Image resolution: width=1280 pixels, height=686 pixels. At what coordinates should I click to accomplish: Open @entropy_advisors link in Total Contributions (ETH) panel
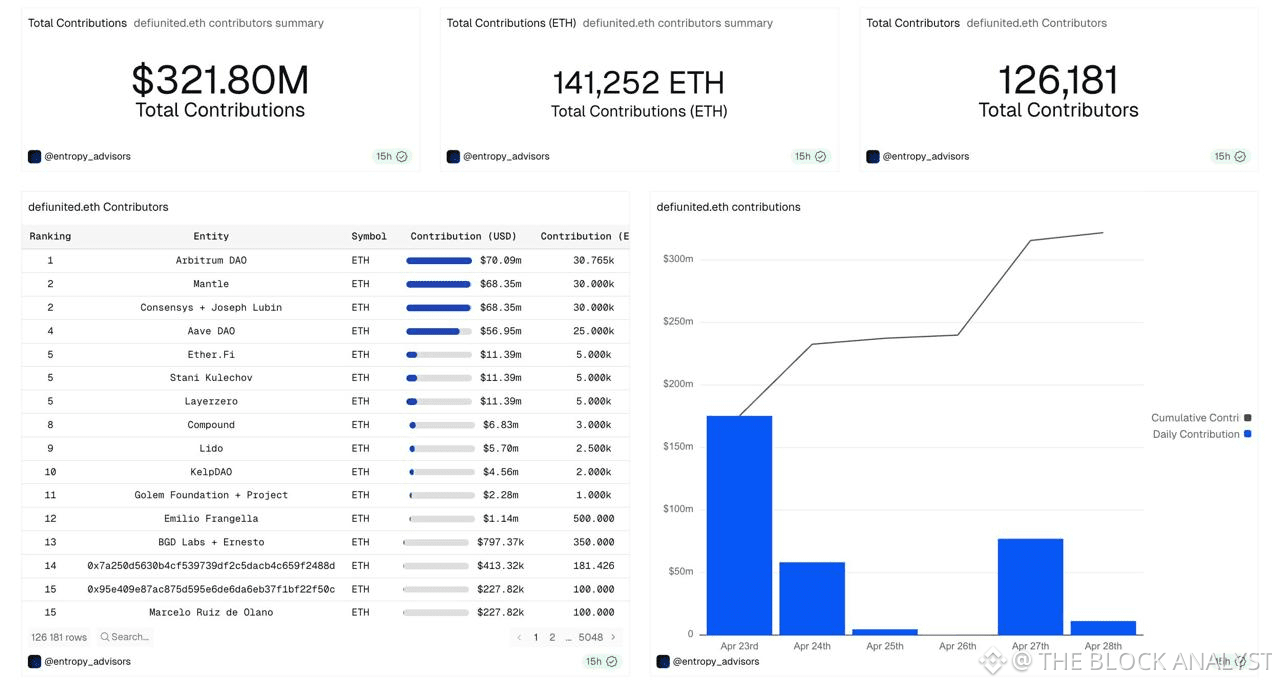click(506, 157)
